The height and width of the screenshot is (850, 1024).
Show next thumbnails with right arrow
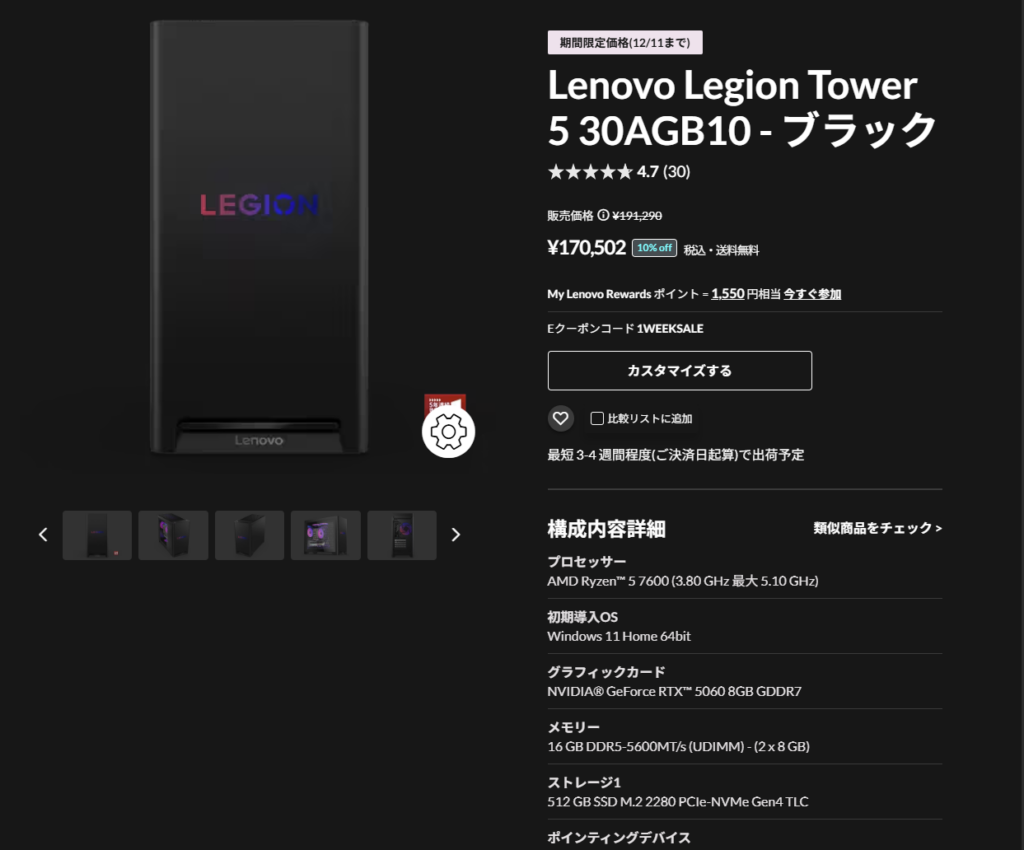point(456,535)
